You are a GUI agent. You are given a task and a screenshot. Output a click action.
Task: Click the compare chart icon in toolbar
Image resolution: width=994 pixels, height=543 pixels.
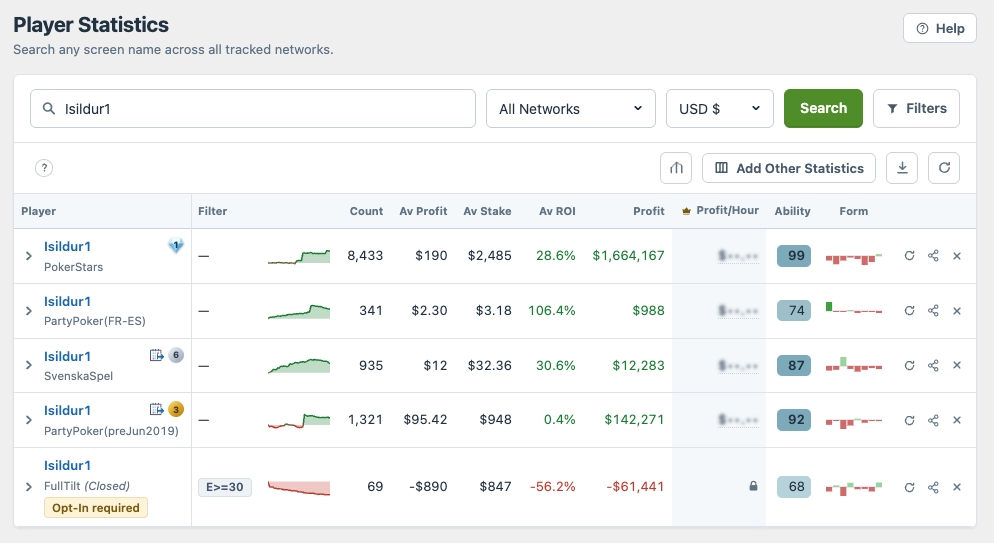pos(676,168)
